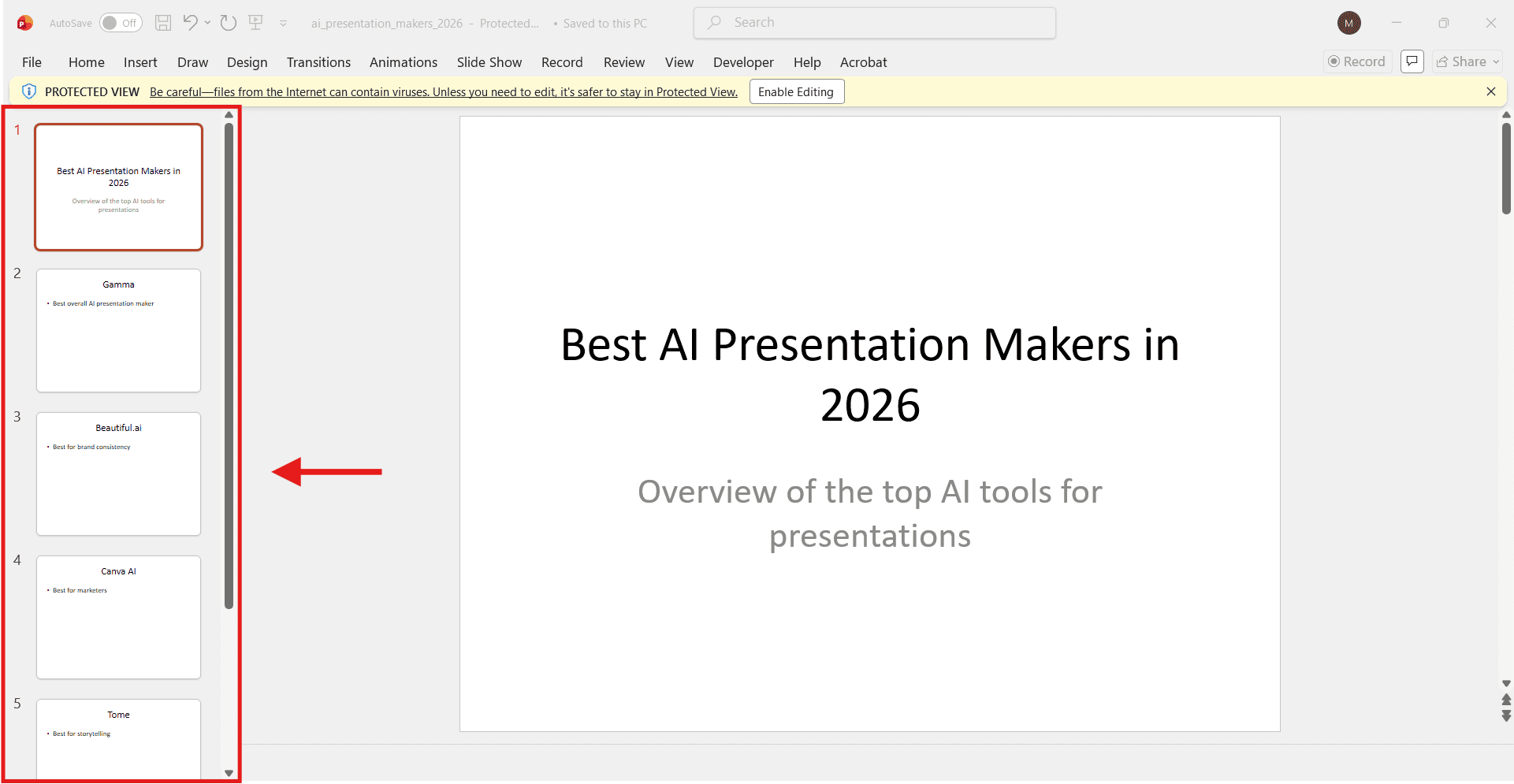
Task: Click the search magnifier icon
Action: tap(714, 23)
